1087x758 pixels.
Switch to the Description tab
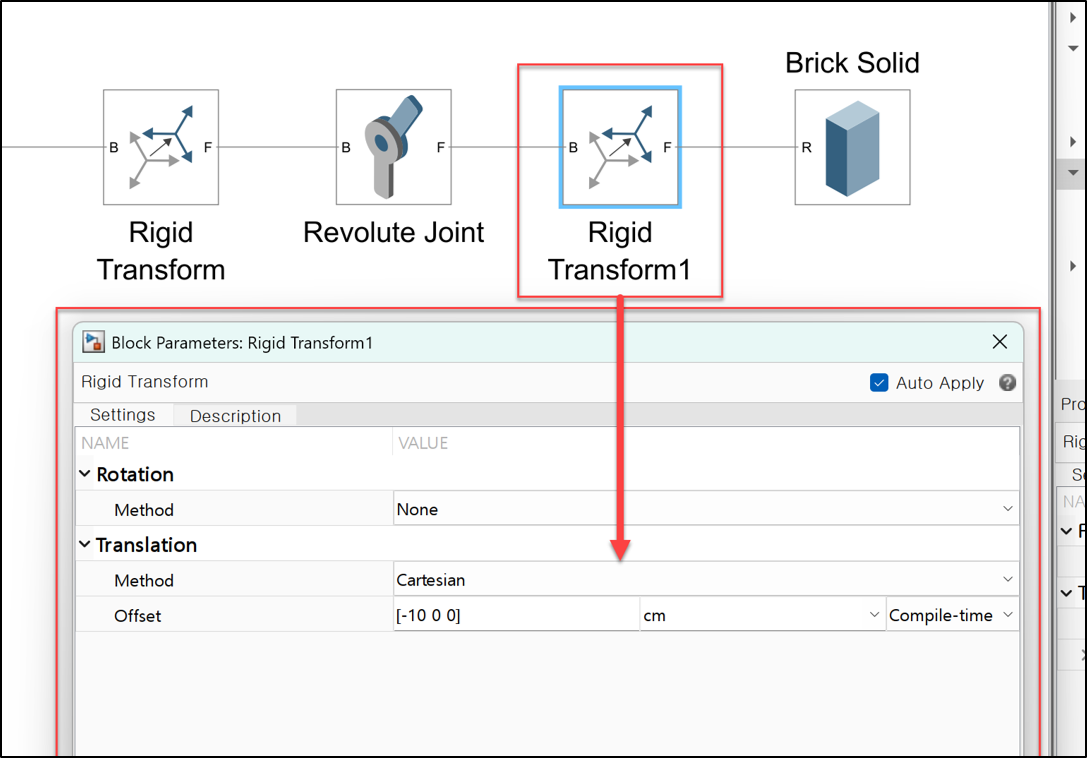coord(235,416)
